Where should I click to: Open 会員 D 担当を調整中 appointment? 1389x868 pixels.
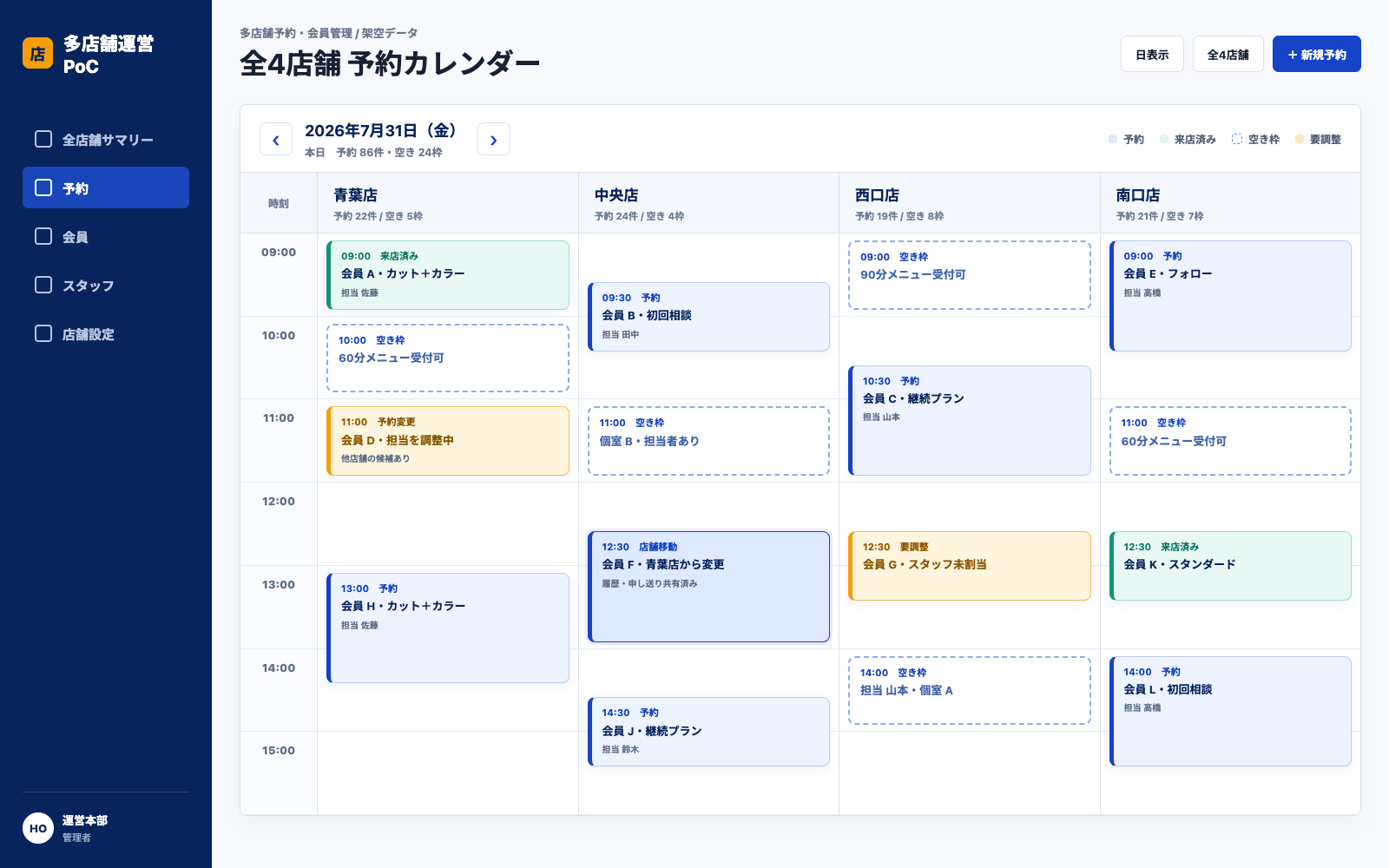(448, 441)
